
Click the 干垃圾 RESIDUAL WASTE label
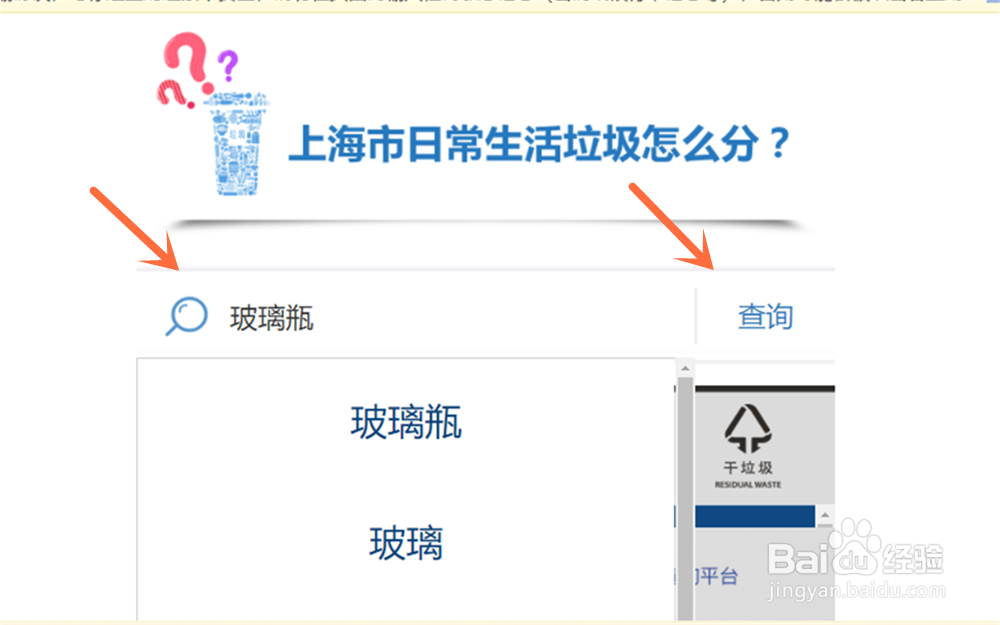coord(748,475)
